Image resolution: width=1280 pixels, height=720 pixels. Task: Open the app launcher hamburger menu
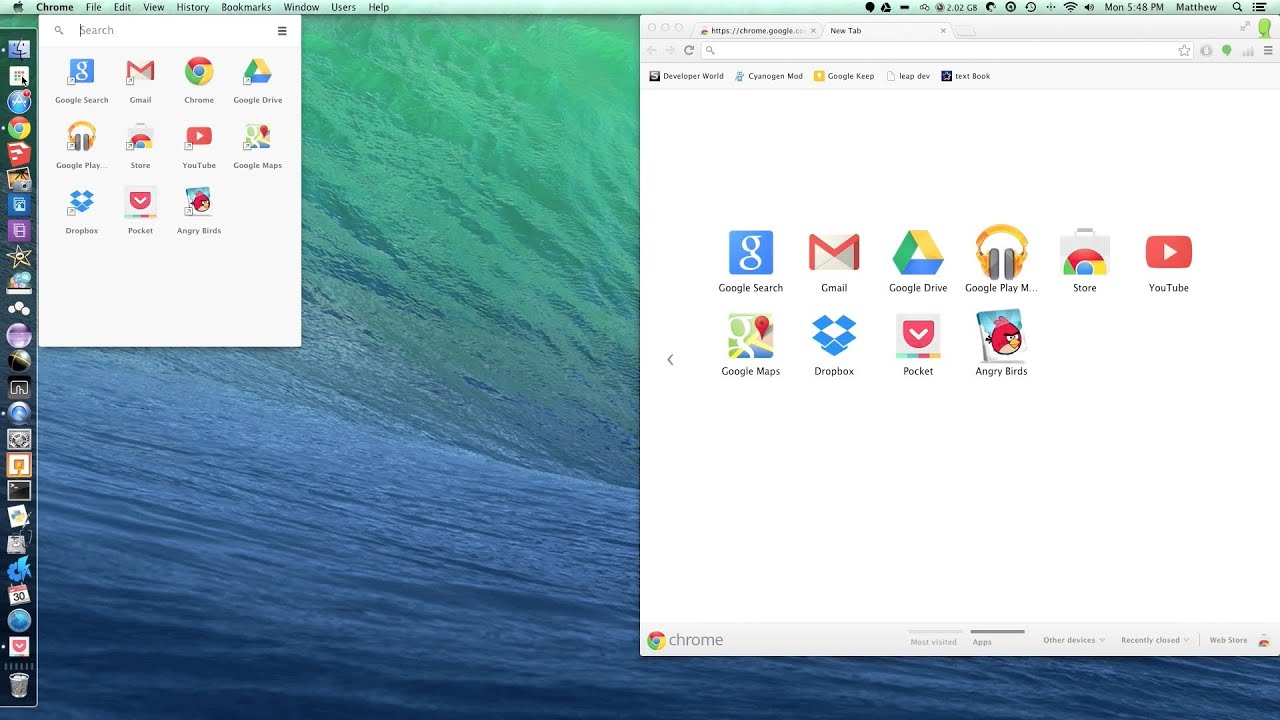pos(282,31)
